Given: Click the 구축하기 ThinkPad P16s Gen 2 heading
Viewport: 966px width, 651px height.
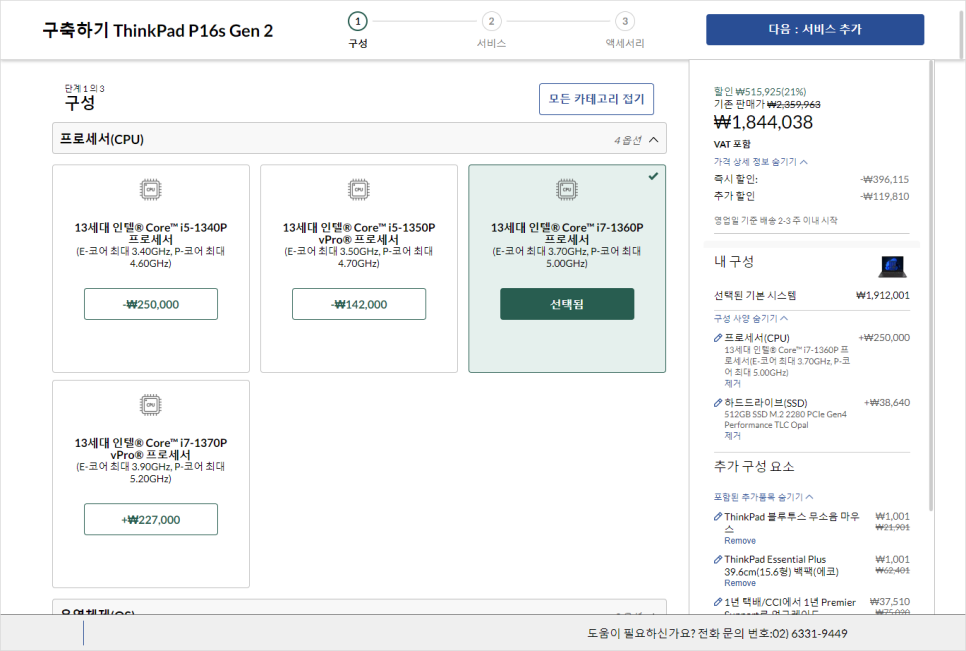Looking at the screenshot, I should (158, 30).
